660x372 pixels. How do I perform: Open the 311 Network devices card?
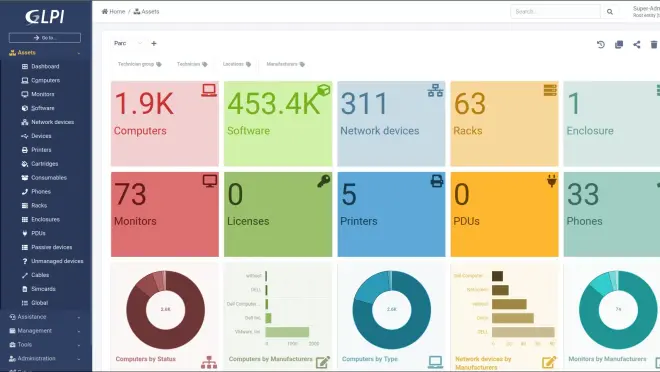point(391,124)
